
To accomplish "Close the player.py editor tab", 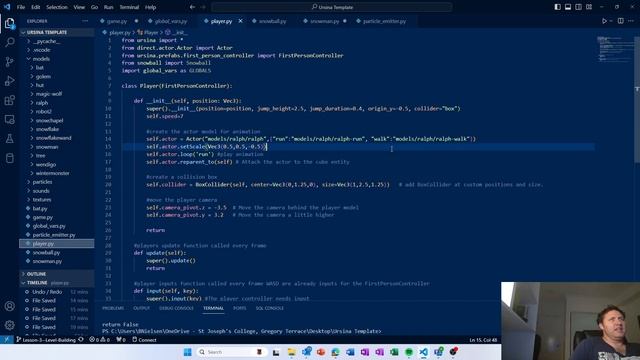I will 240,21.
